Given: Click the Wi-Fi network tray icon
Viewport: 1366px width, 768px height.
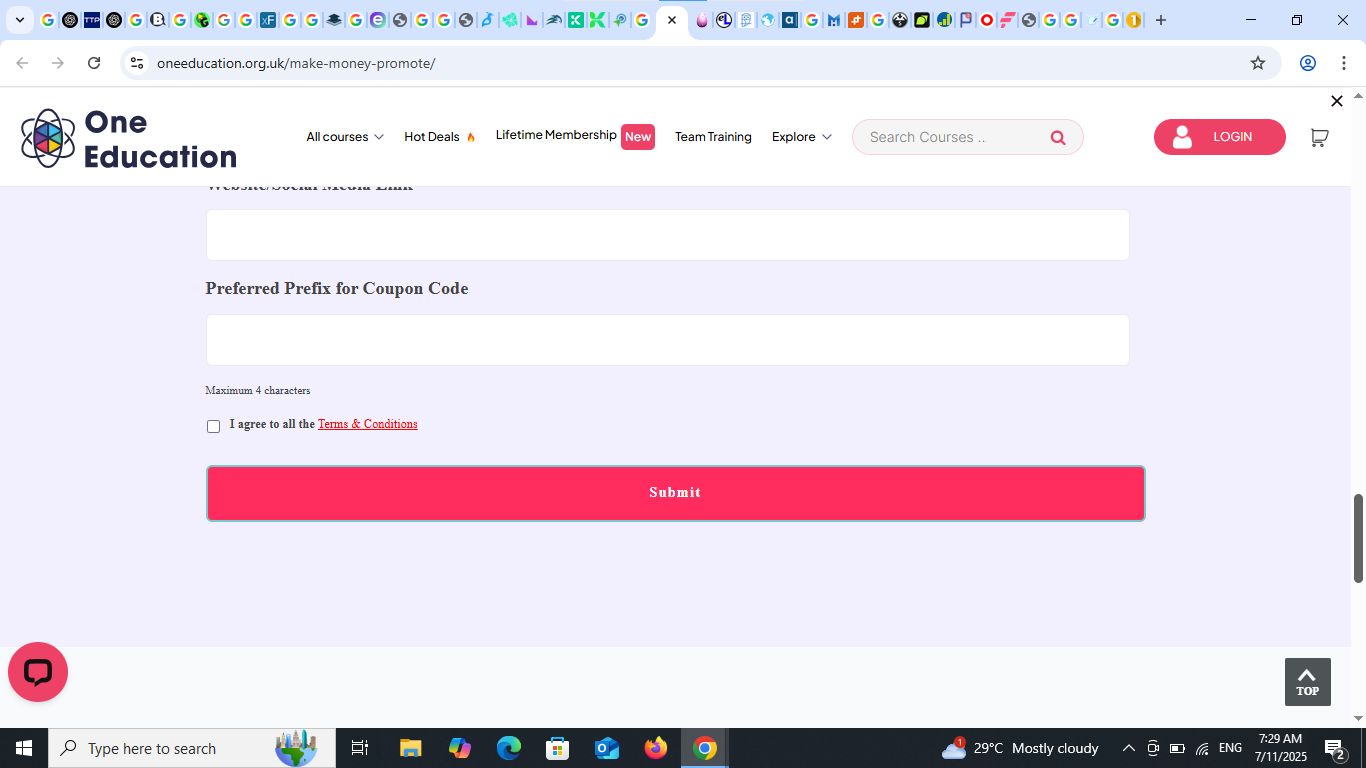Looking at the screenshot, I should coord(1202,748).
